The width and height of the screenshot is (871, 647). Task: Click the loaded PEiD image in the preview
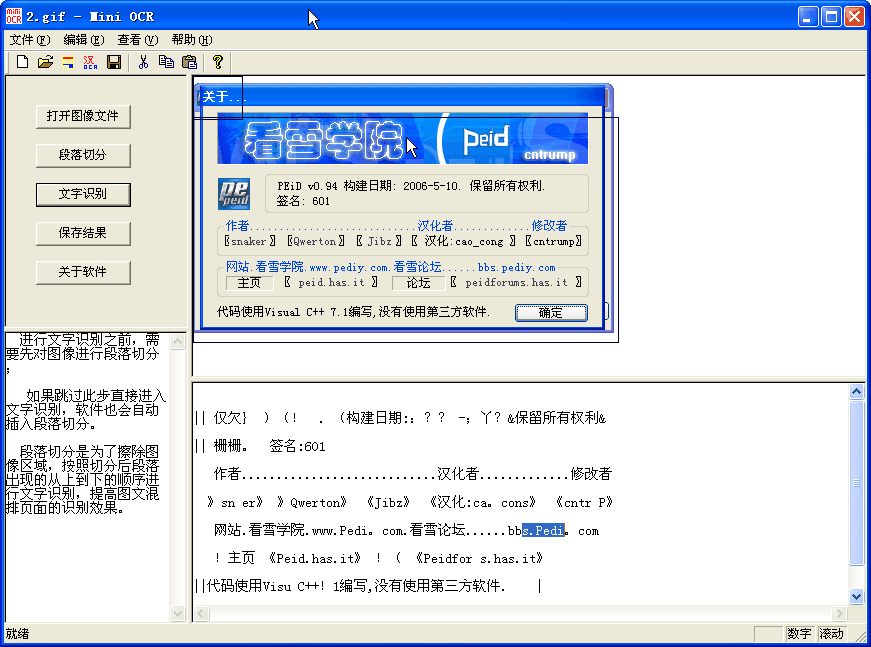pos(403,207)
